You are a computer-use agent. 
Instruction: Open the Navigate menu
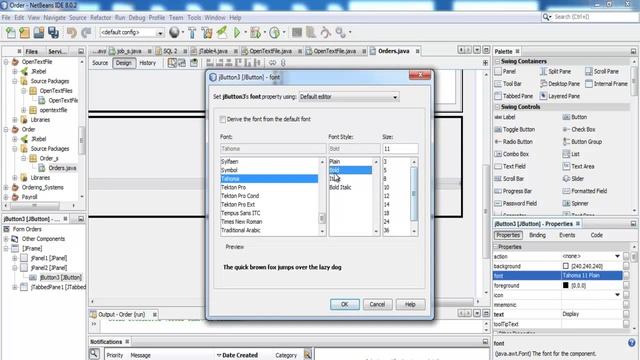point(54,18)
